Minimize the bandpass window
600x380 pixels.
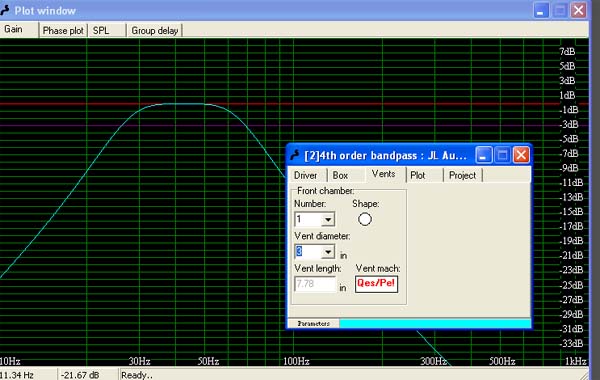(x=484, y=155)
